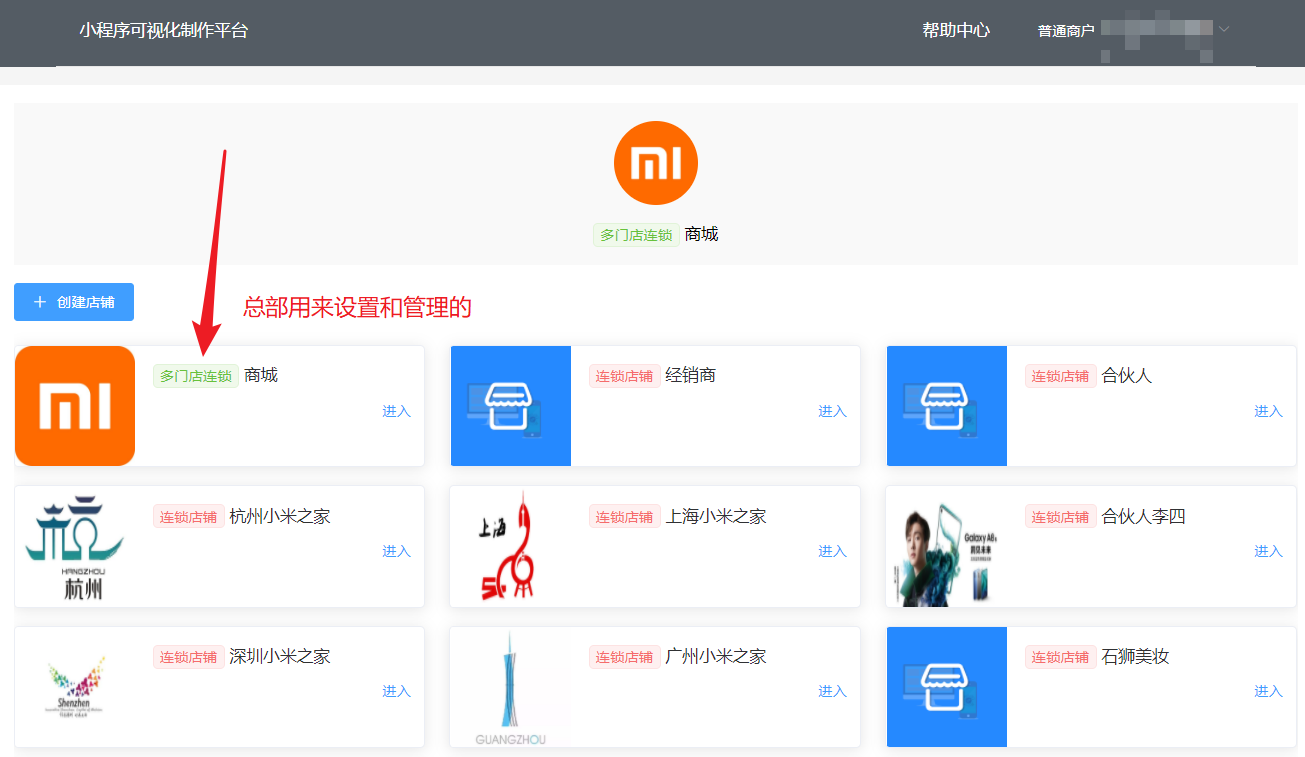The height and width of the screenshot is (757, 1305).
Task: Open 广州小米之家 using its 进入 link
Action: click(x=832, y=691)
